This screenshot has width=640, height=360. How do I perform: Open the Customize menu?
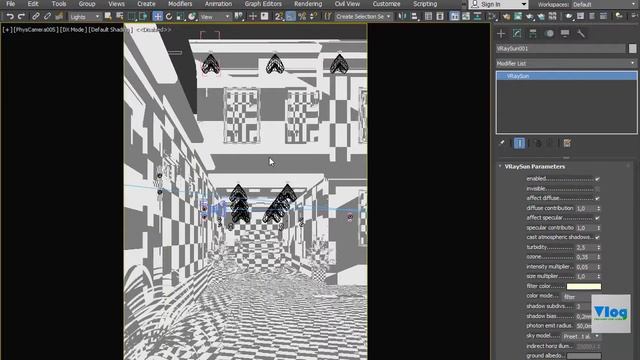pyautogui.click(x=386, y=4)
